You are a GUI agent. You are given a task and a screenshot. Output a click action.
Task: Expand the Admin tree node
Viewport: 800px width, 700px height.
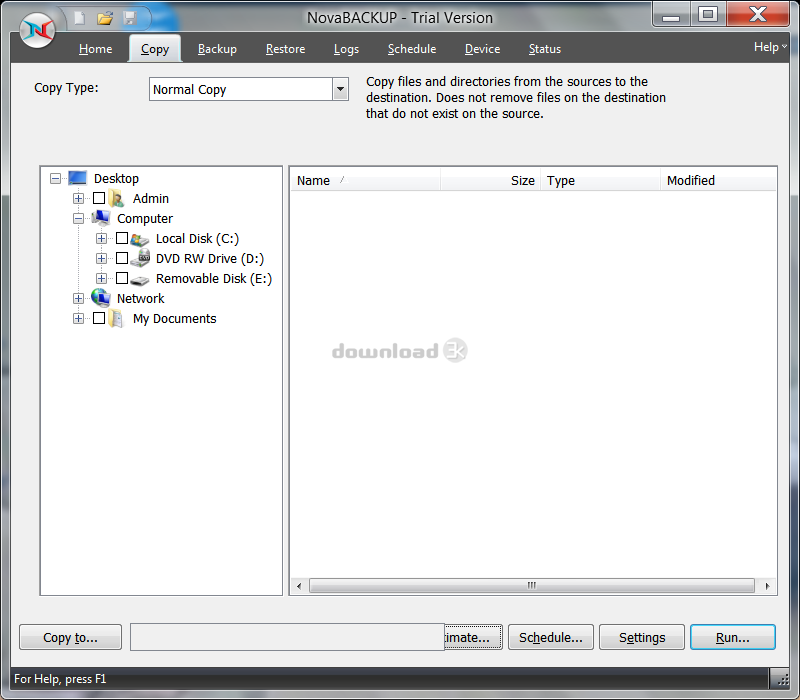(x=78, y=198)
